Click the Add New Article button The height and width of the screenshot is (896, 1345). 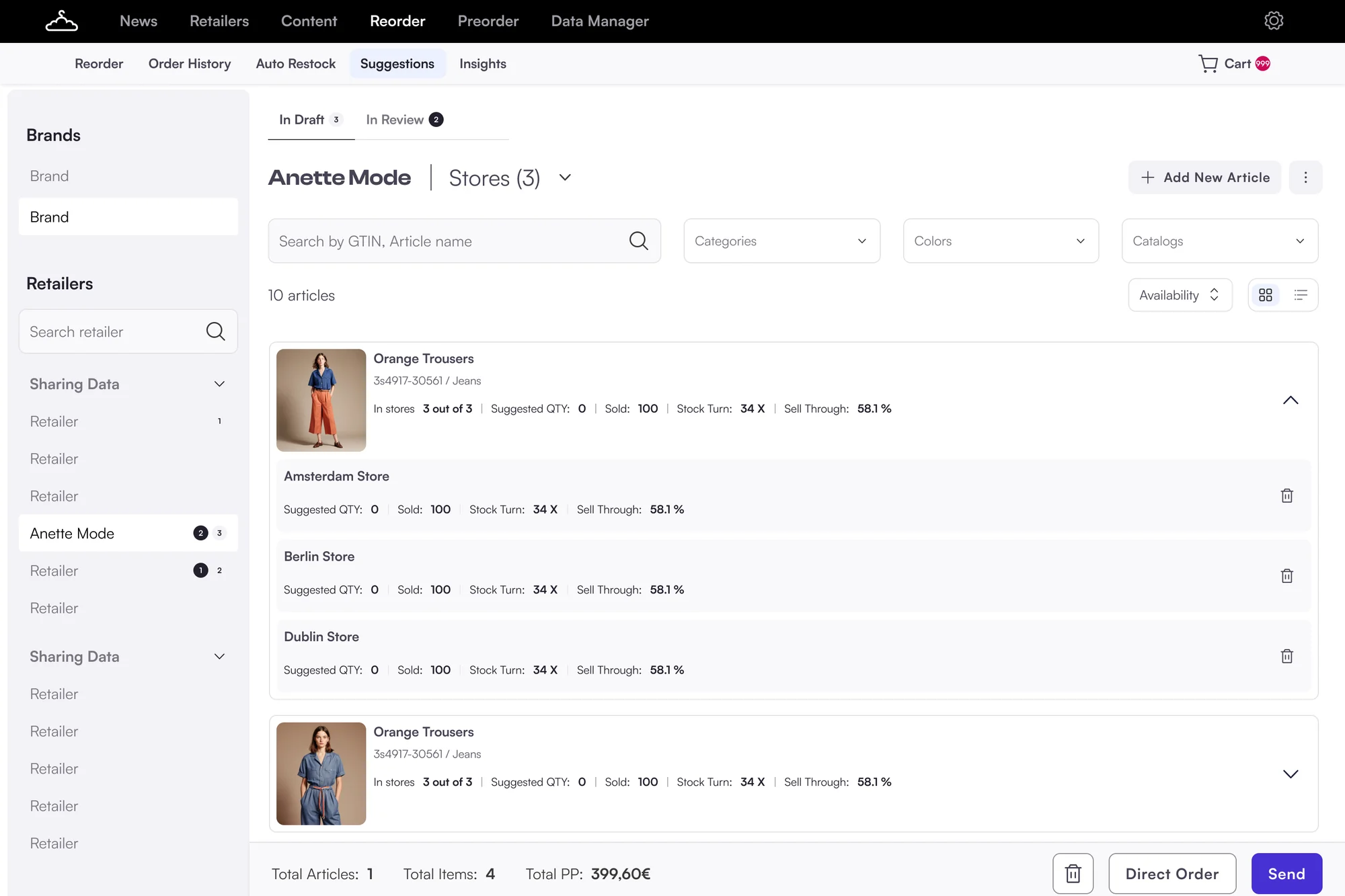click(1204, 177)
